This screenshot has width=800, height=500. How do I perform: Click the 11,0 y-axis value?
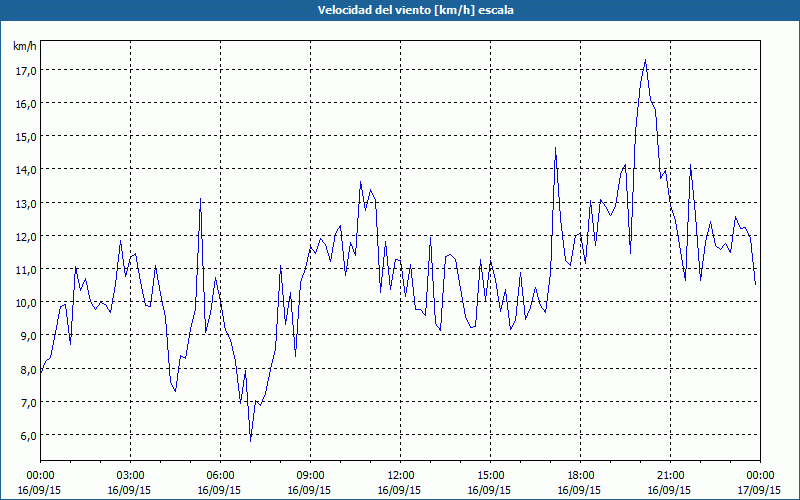pos(26,269)
